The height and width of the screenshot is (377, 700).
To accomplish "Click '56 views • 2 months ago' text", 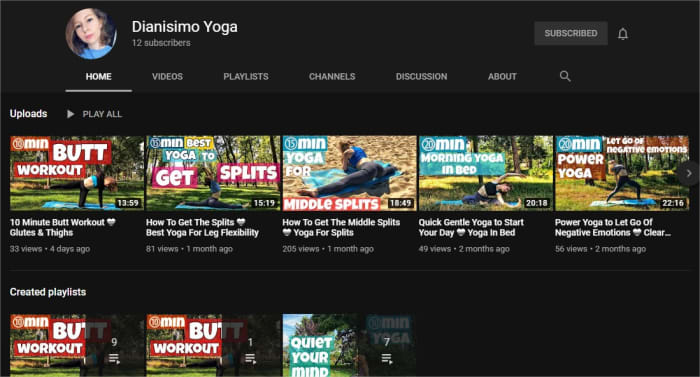I will click(600, 249).
